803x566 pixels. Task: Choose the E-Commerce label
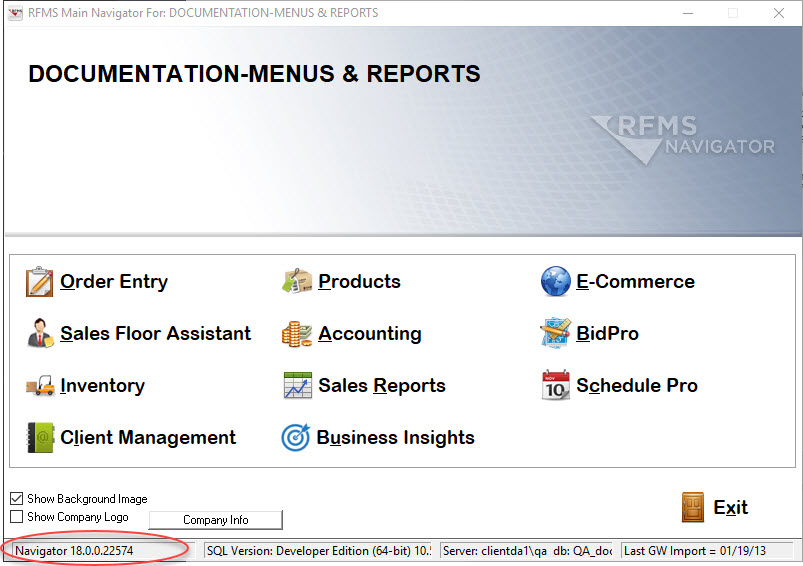pos(636,281)
